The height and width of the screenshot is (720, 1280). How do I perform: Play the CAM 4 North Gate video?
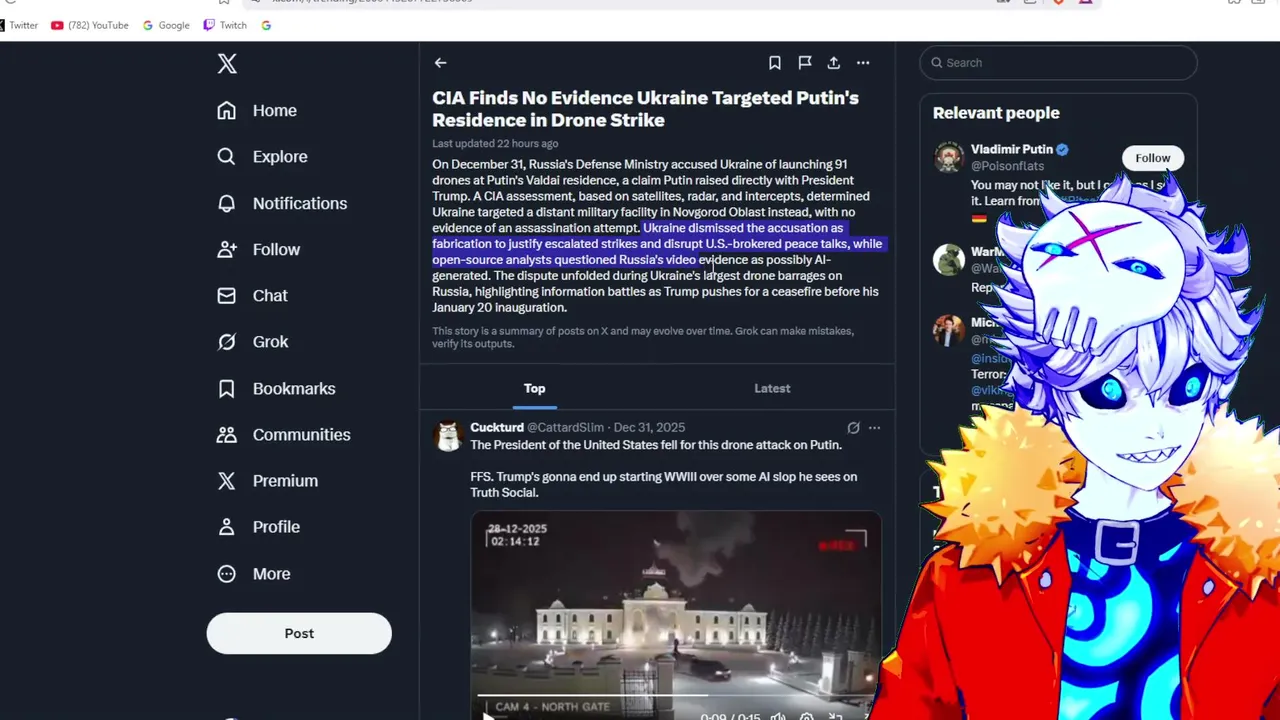pyautogui.click(x=488, y=715)
